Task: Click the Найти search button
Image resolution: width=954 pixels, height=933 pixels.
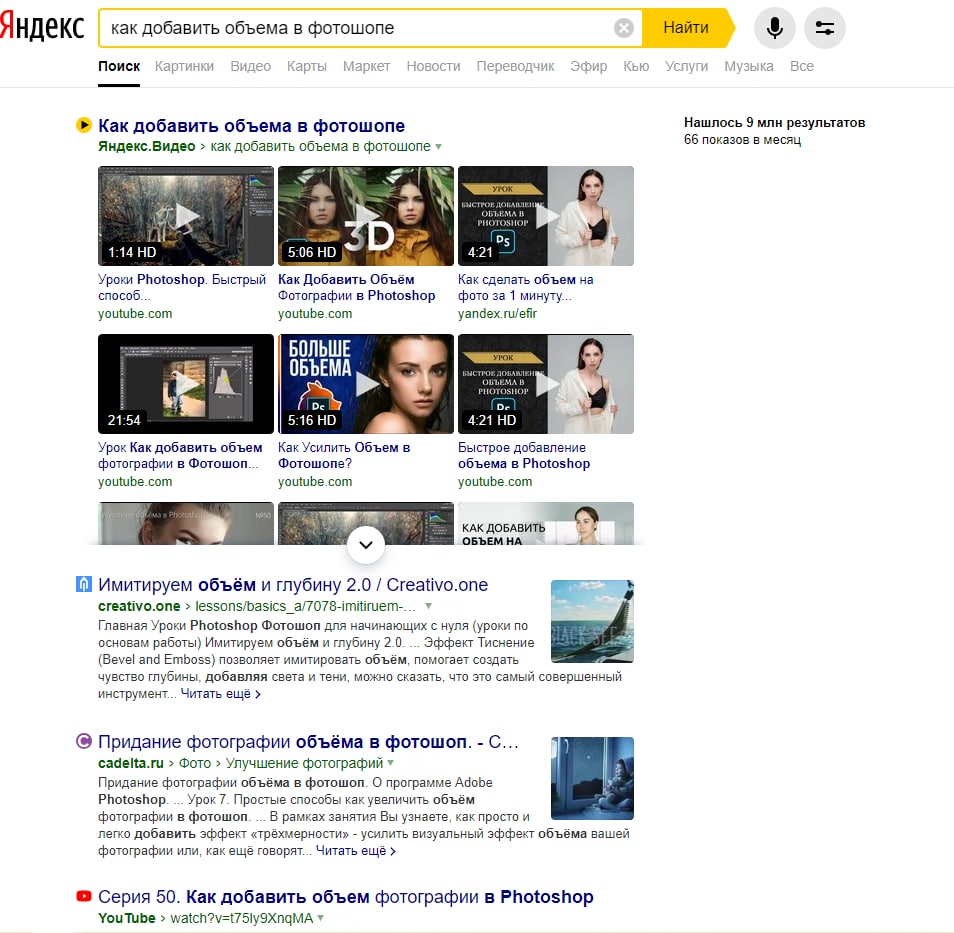Action: click(686, 28)
